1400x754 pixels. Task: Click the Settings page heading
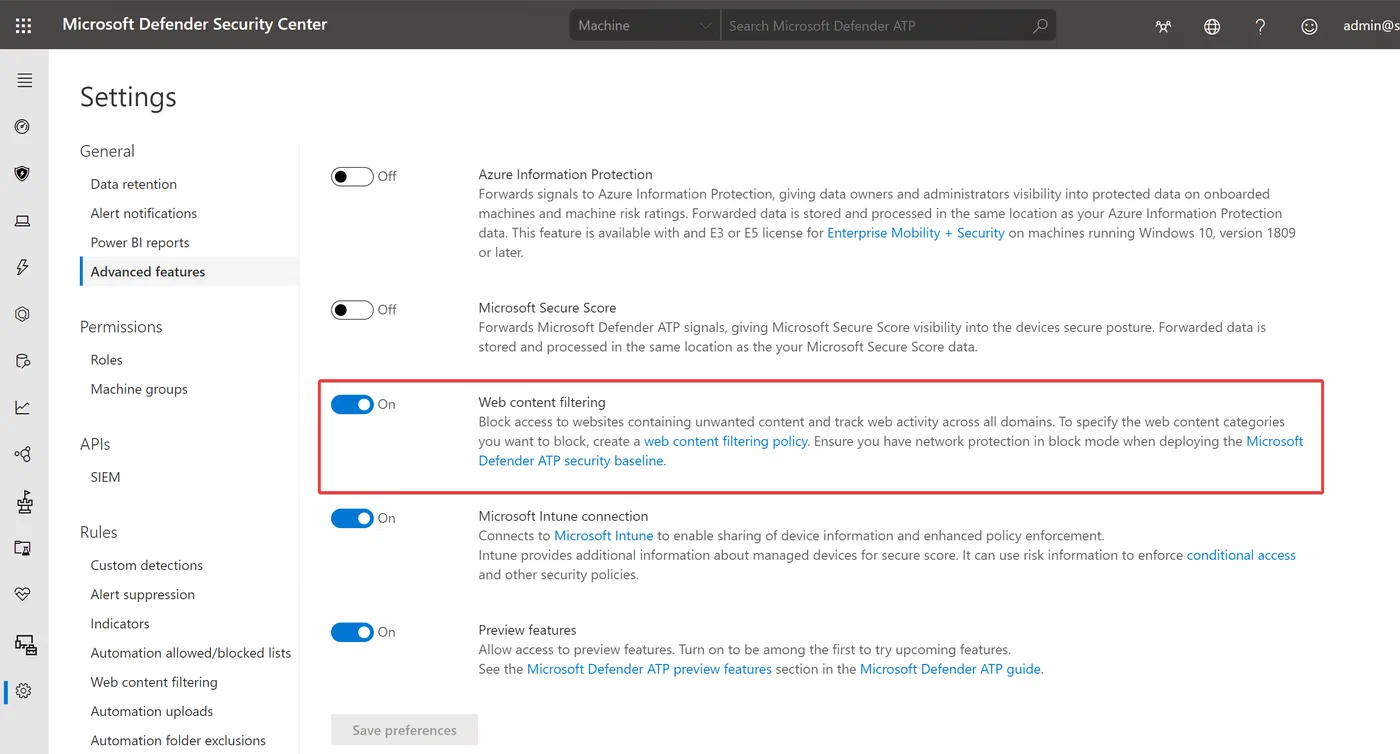[128, 97]
